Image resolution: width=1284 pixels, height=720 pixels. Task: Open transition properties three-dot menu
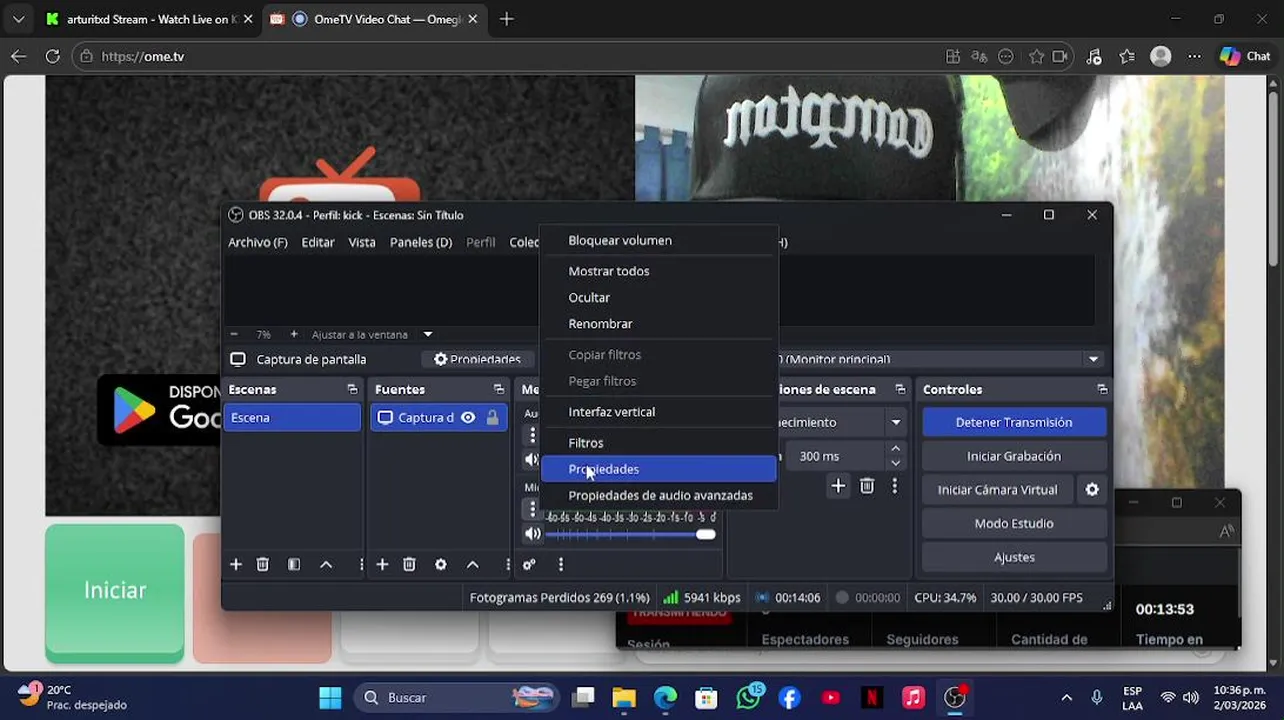click(x=895, y=487)
